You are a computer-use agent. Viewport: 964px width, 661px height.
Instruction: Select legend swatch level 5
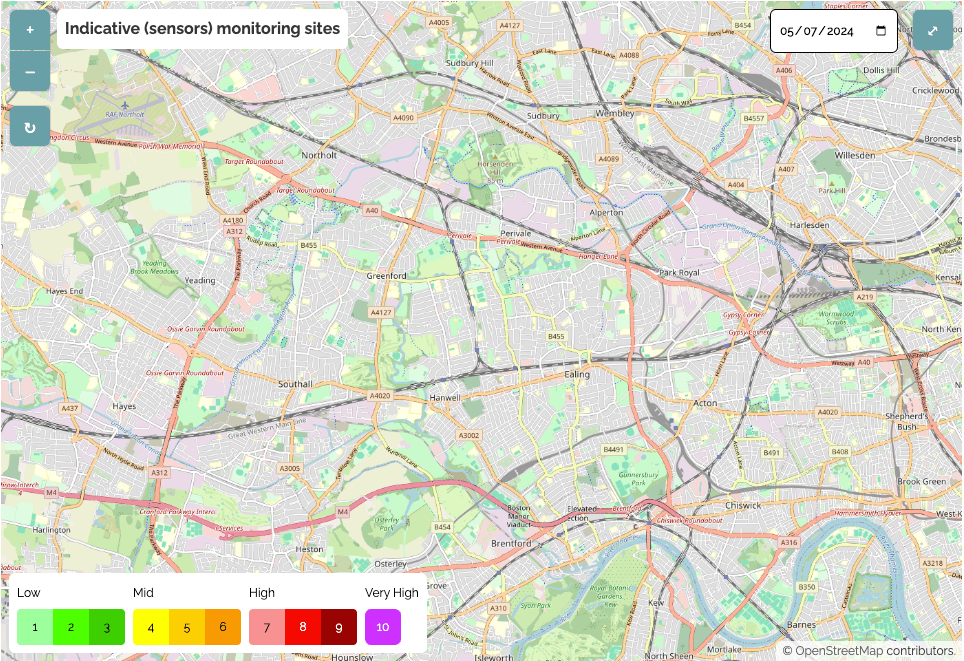[187, 627]
